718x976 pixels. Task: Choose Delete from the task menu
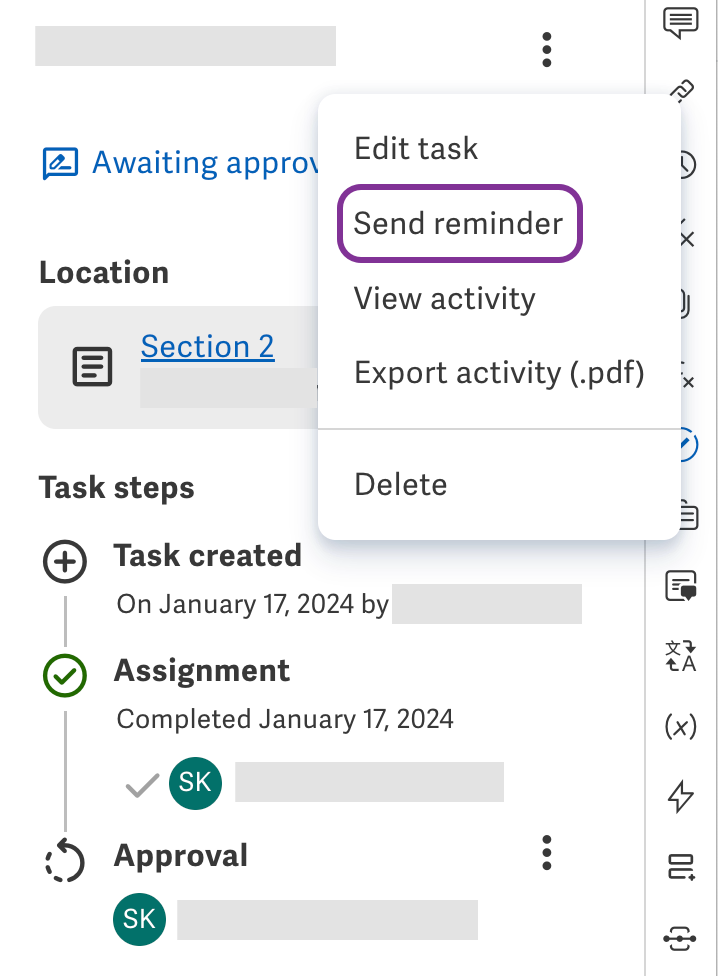click(401, 484)
